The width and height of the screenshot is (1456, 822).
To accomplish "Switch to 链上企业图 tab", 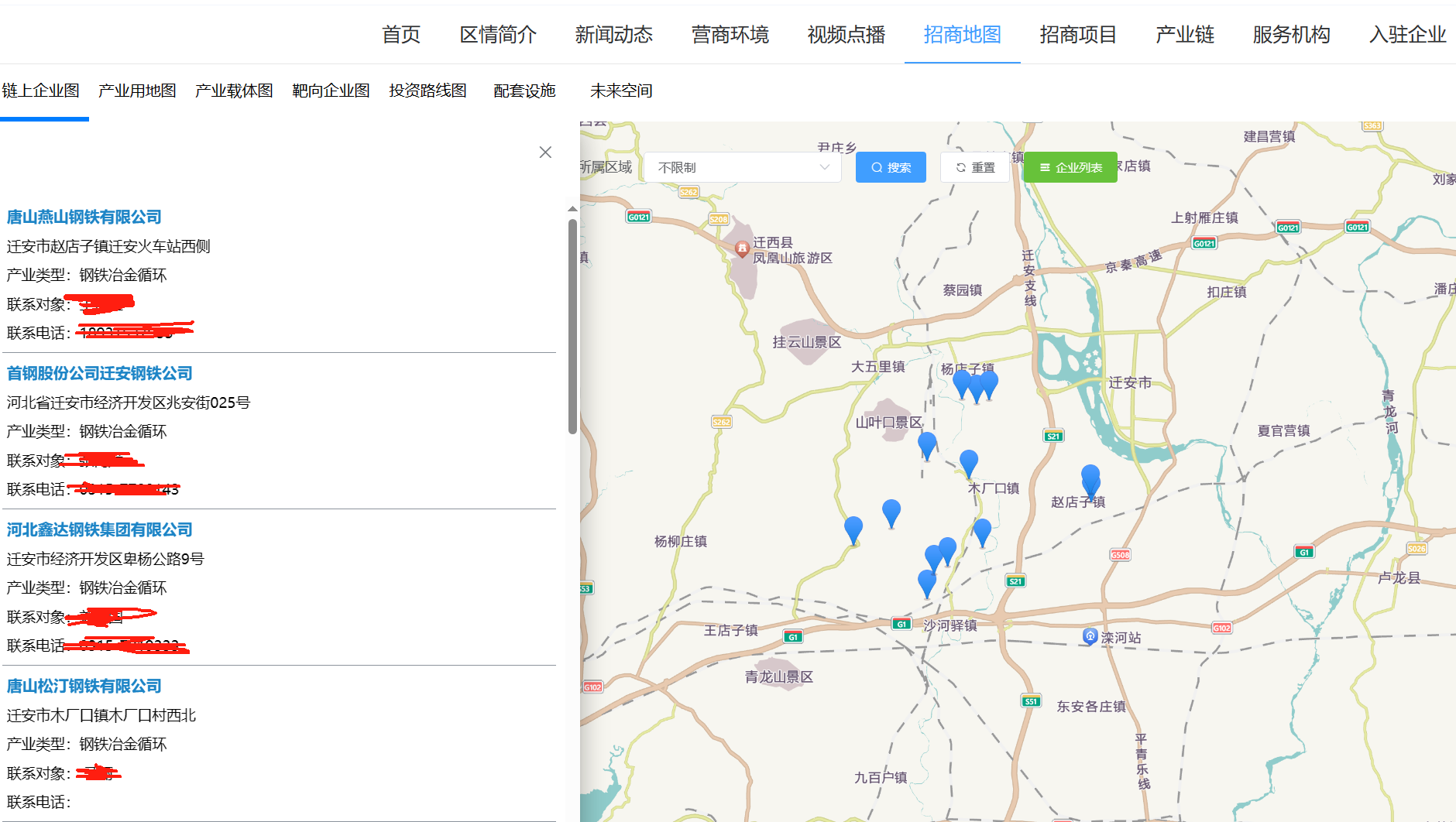I will [41, 91].
